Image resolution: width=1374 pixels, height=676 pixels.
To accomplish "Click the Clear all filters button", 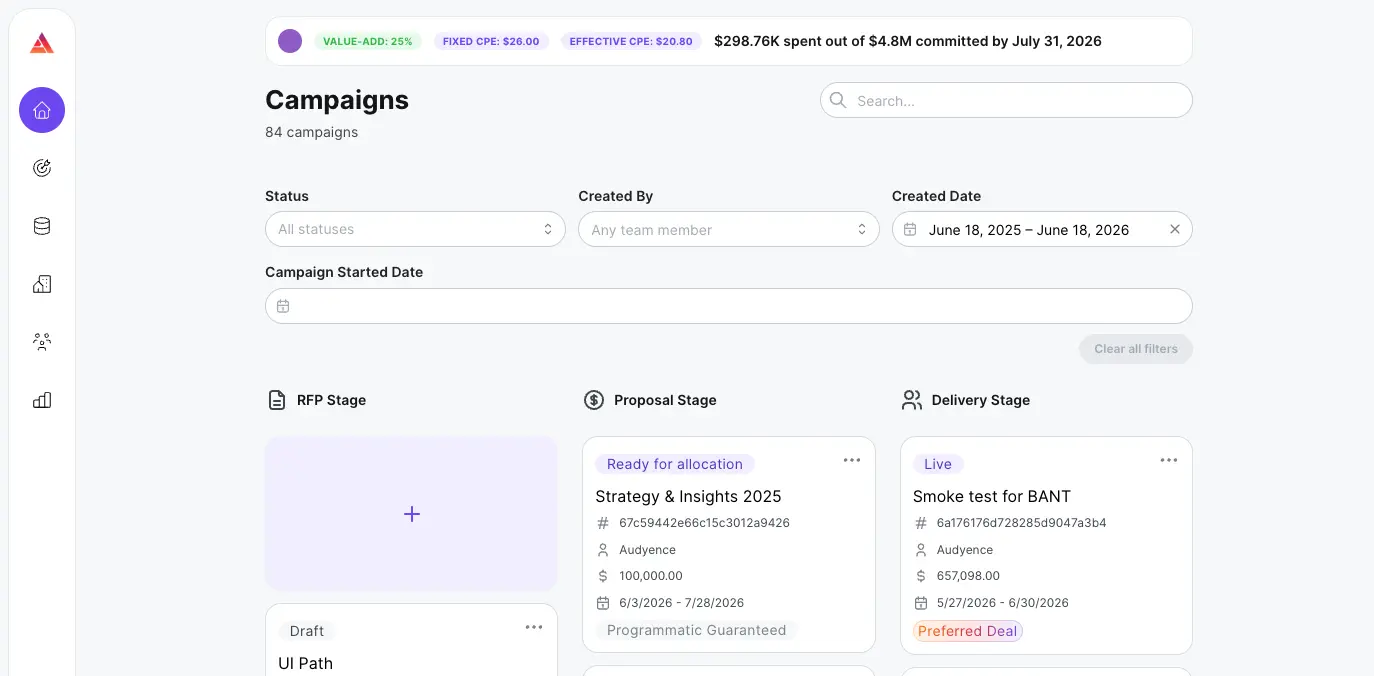I will point(1136,349).
